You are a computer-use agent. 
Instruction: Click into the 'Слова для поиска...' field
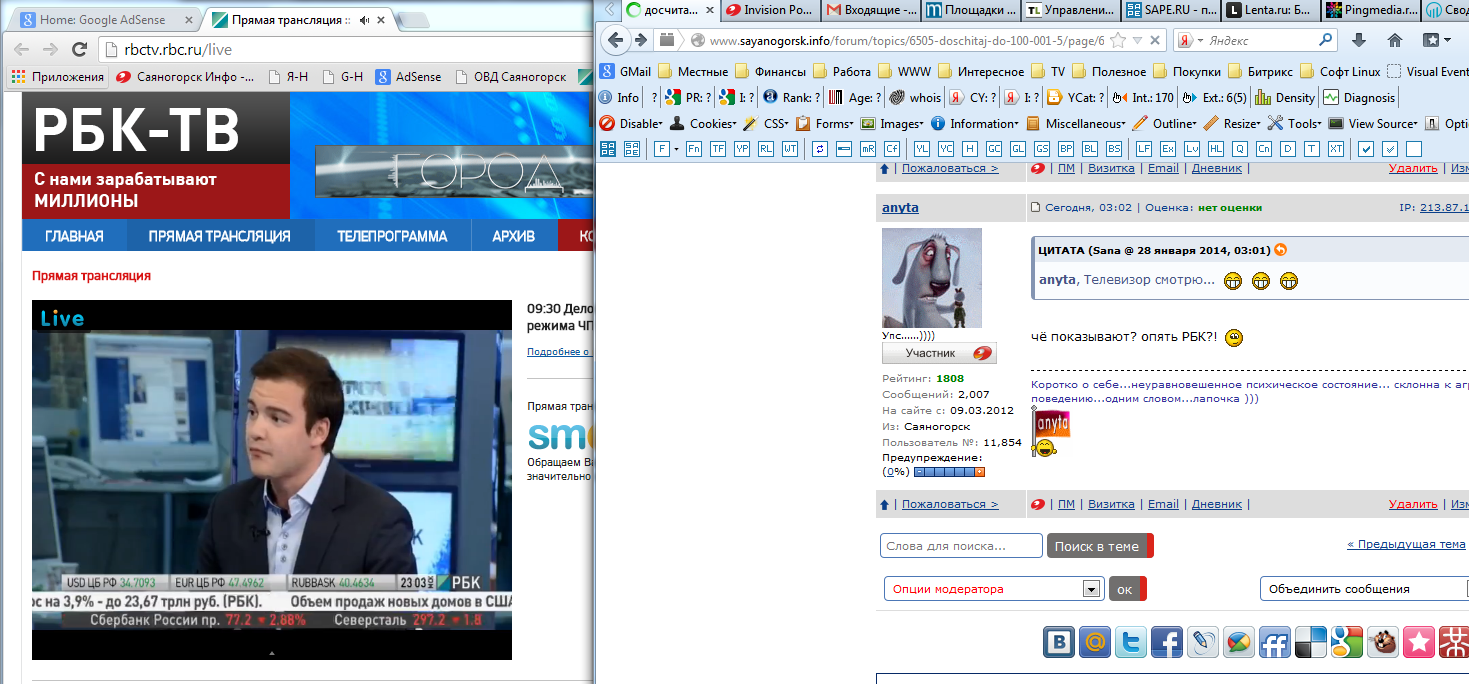pos(961,546)
